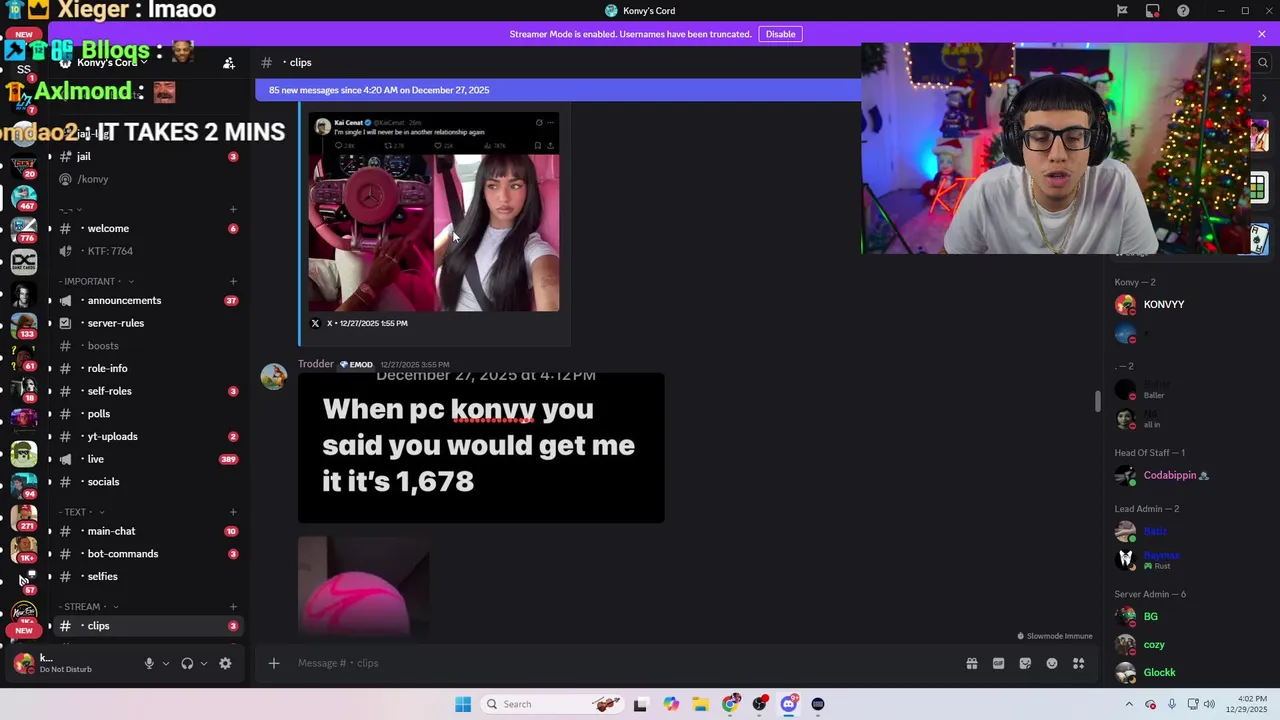Click the Windows Start button
Viewport: 1280px width, 720px height.
[x=463, y=704]
